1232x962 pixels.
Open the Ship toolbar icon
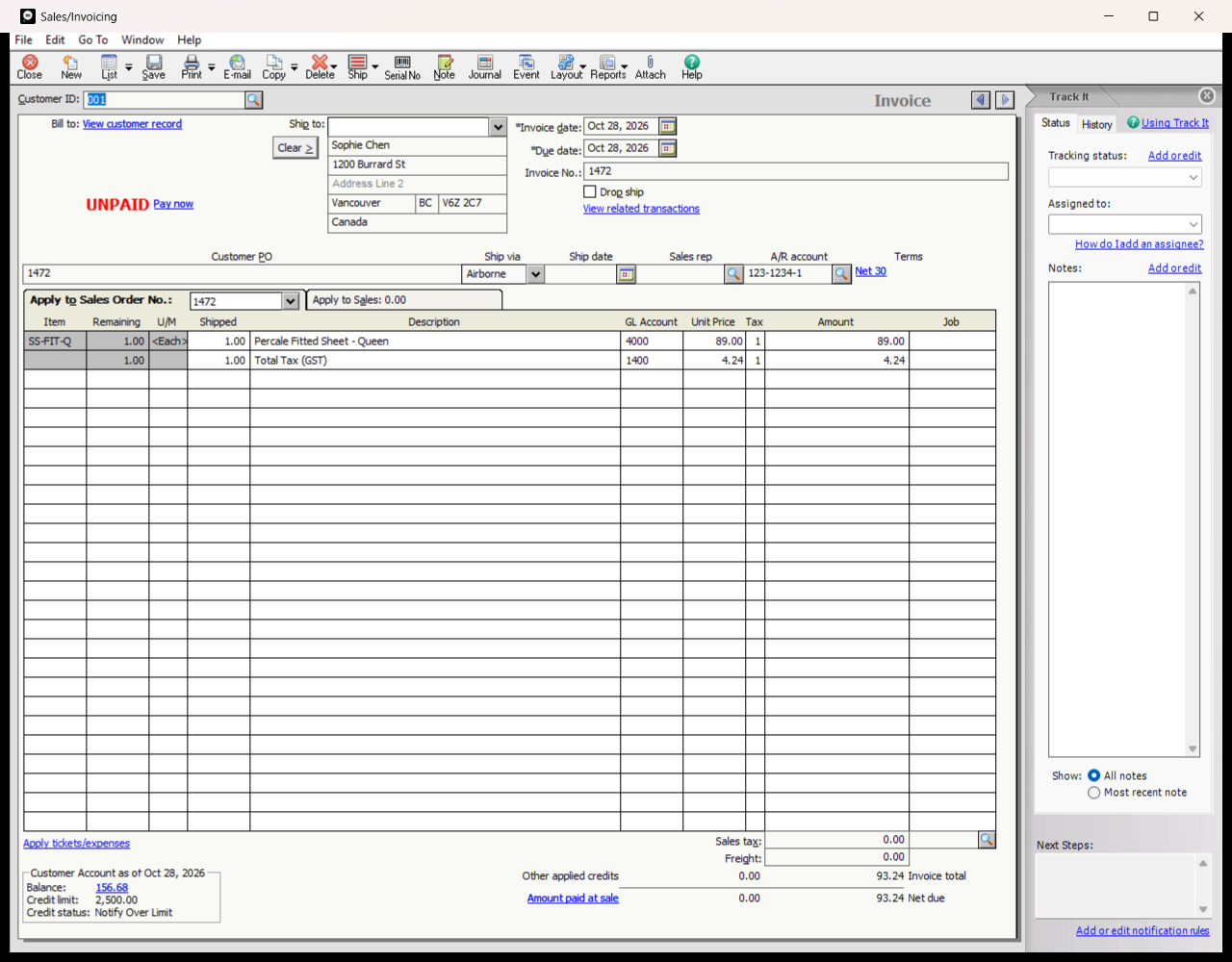[x=357, y=67]
